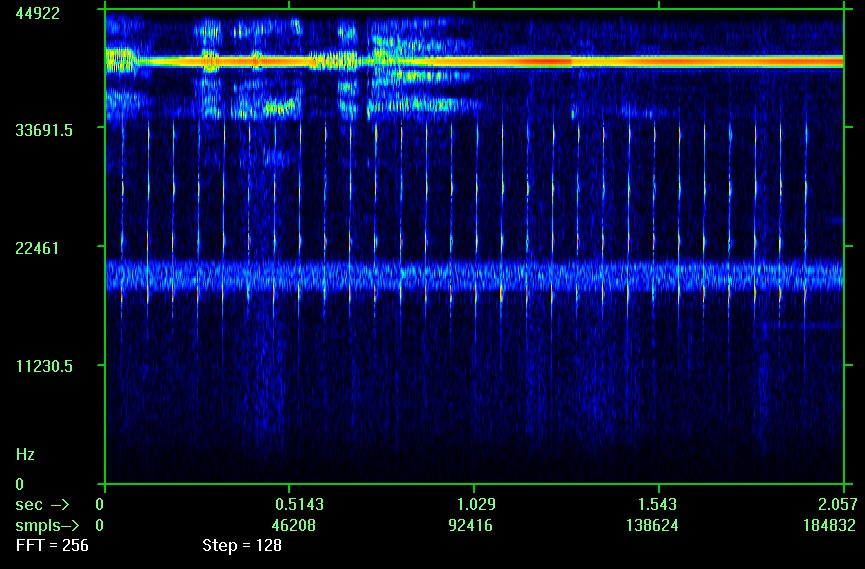Click the 0.5143 seconds tick label
865x569 pixels.
click(x=300, y=504)
